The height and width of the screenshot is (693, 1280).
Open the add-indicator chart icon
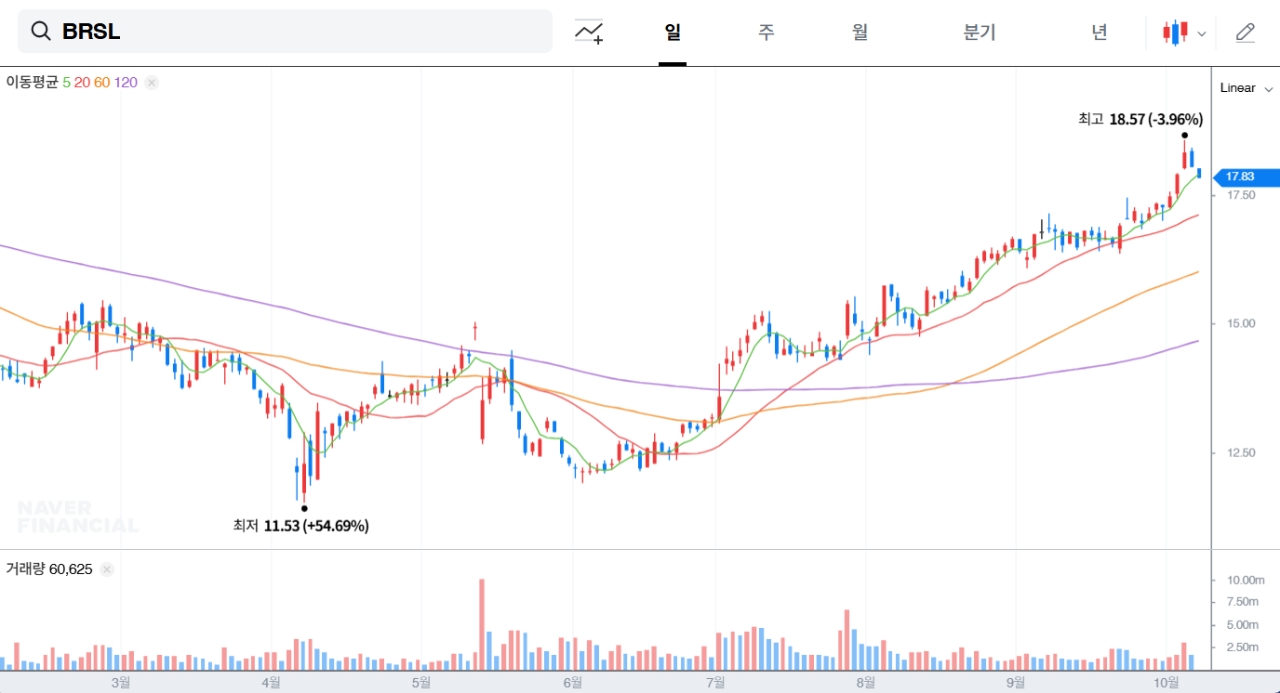[589, 32]
